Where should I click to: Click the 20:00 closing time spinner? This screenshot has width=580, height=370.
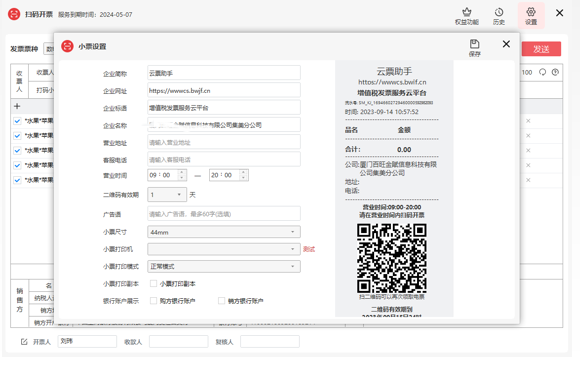(x=229, y=175)
